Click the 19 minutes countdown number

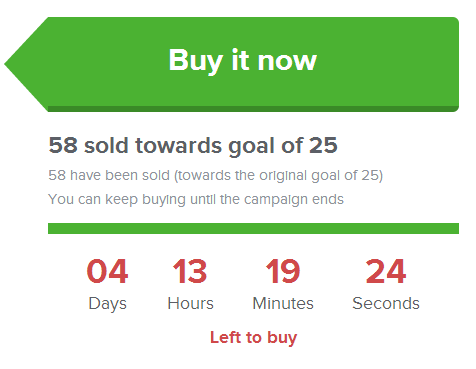click(283, 271)
